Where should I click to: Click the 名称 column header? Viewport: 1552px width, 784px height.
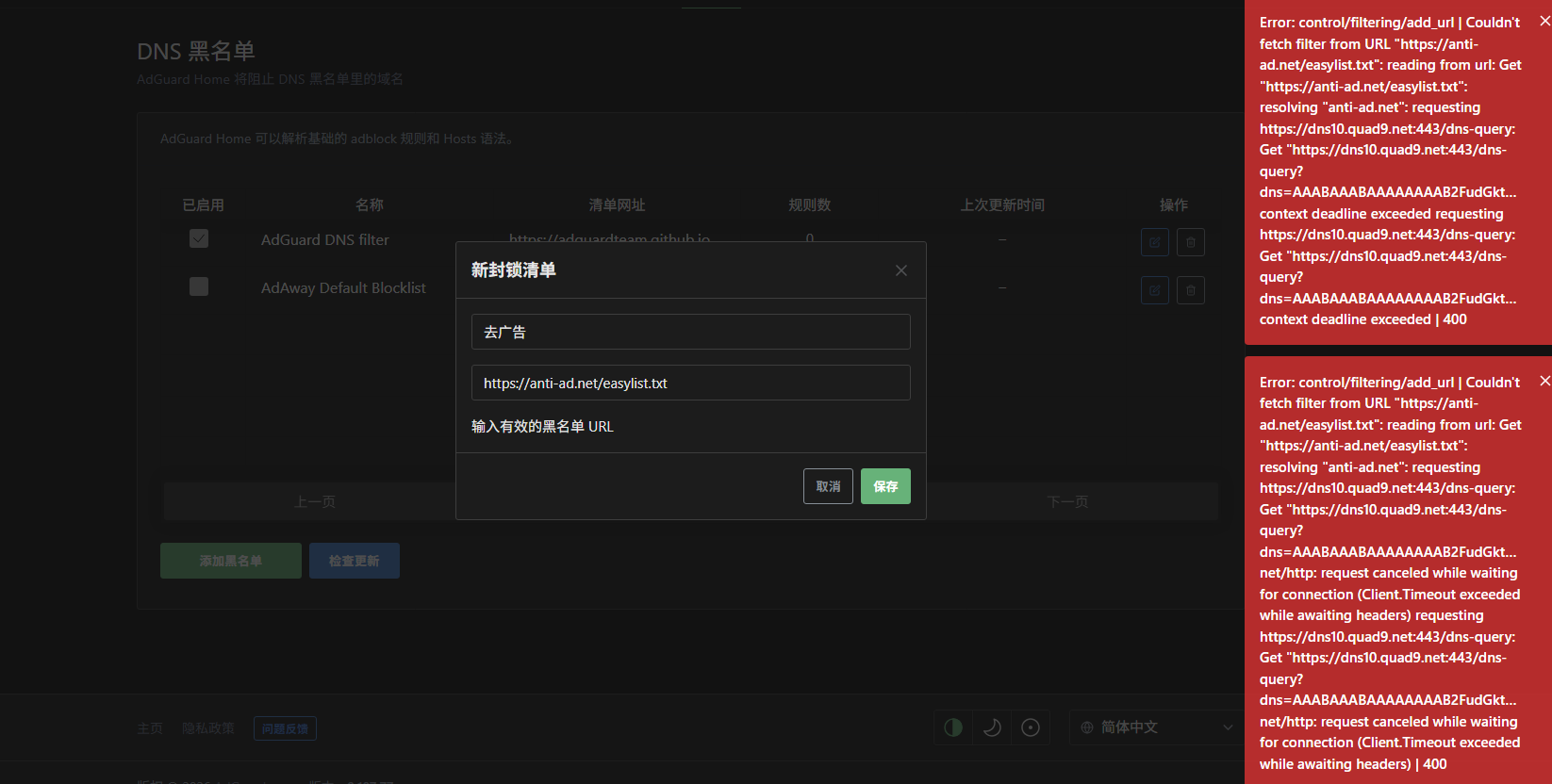370,204
